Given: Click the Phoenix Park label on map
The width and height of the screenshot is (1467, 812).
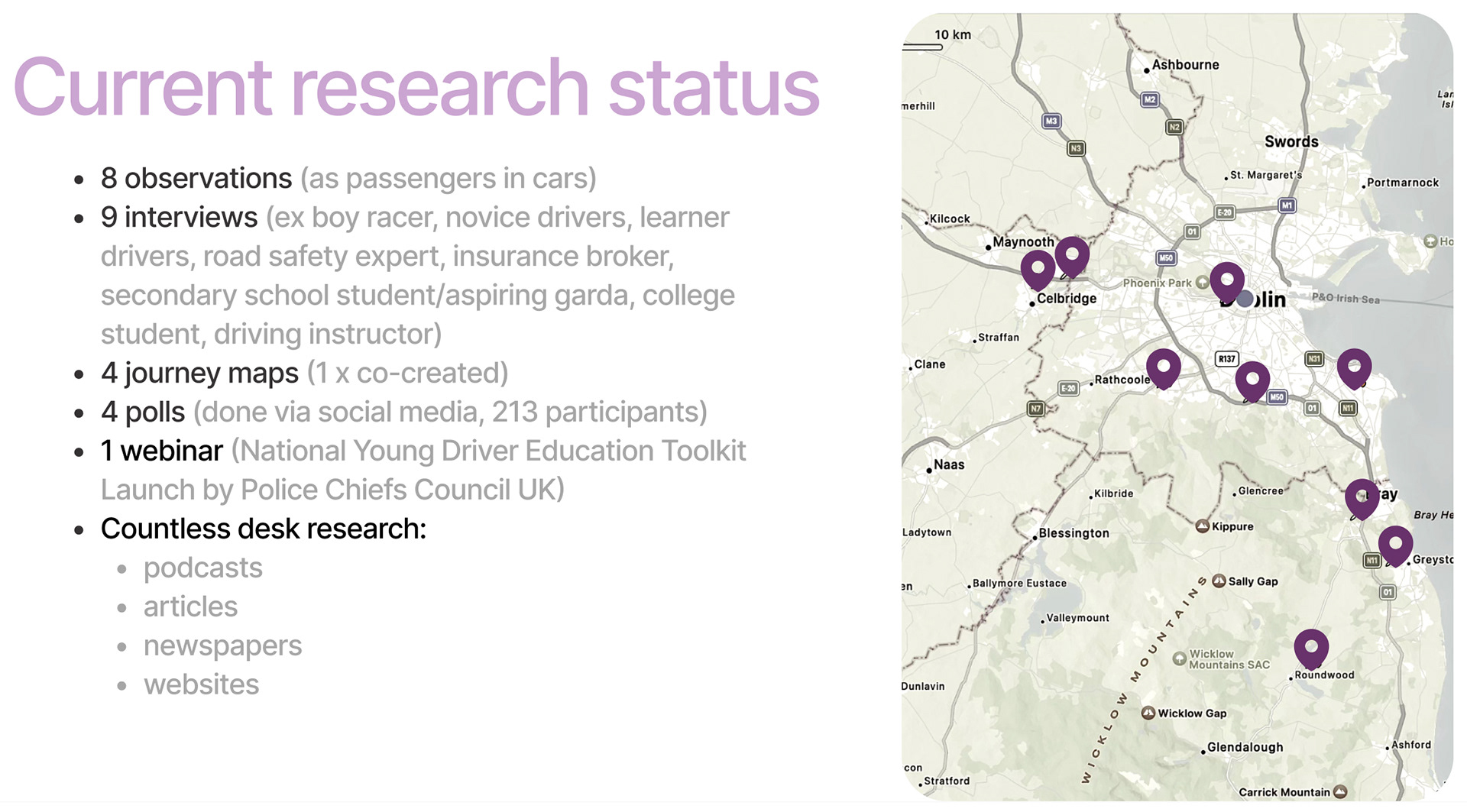Looking at the screenshot, I should tap(1157, 283).
